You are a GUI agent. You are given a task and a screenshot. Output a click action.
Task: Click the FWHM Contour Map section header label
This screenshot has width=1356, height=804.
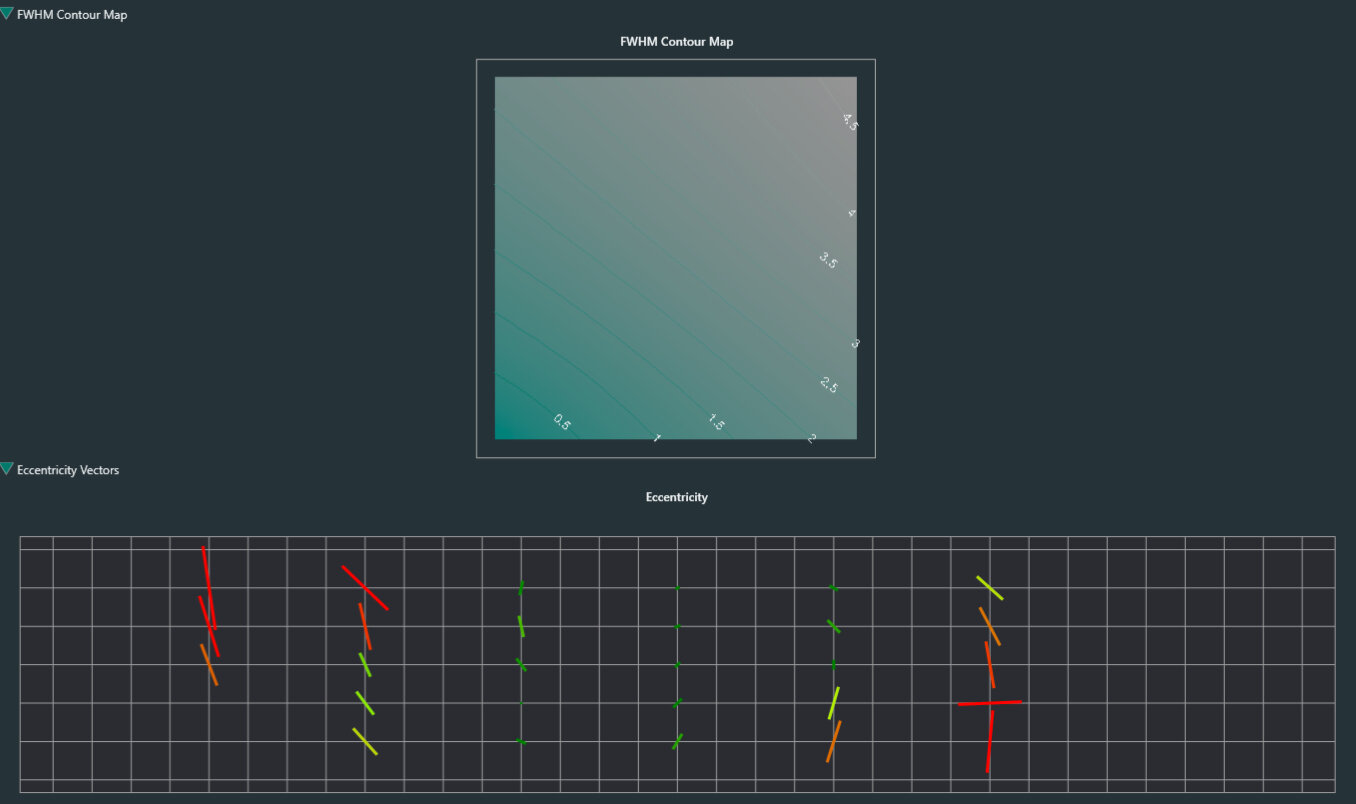pyautogui.click(x=72, y=15)
